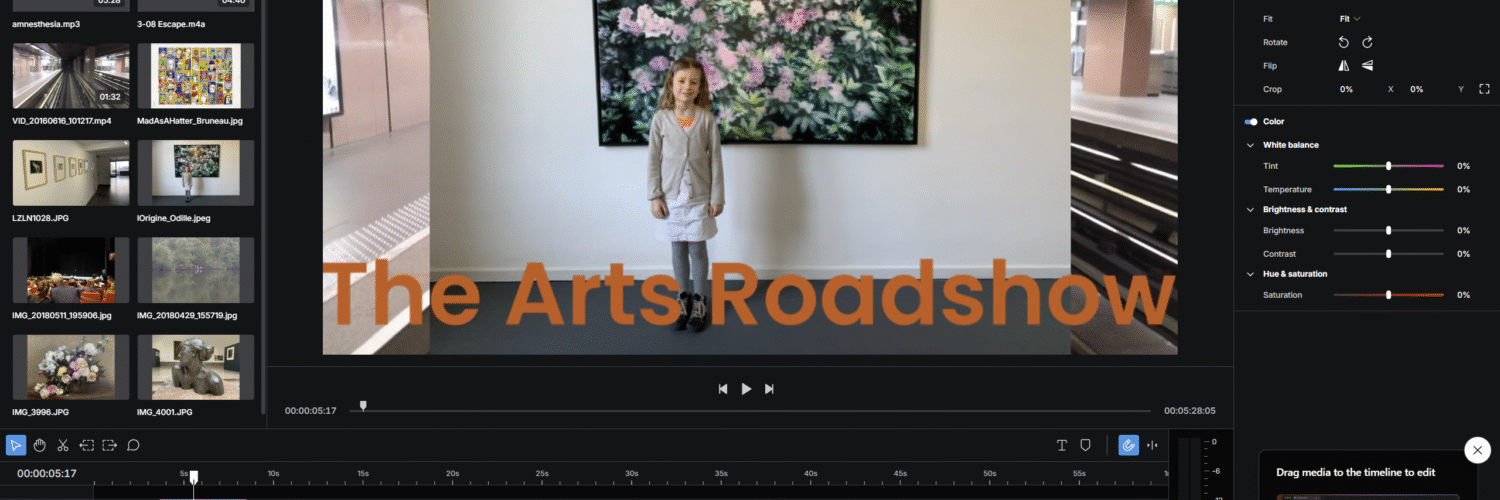
Task: Click the Brightness slider handle
Action: pyautogui.click(x=1388, y=230)
